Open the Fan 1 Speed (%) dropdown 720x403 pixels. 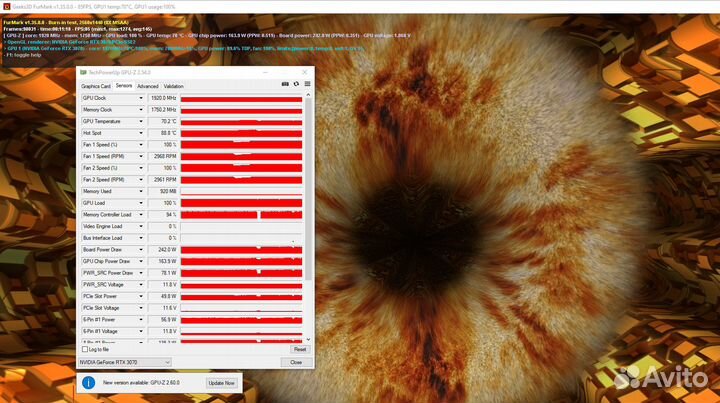tap(141, 145)
